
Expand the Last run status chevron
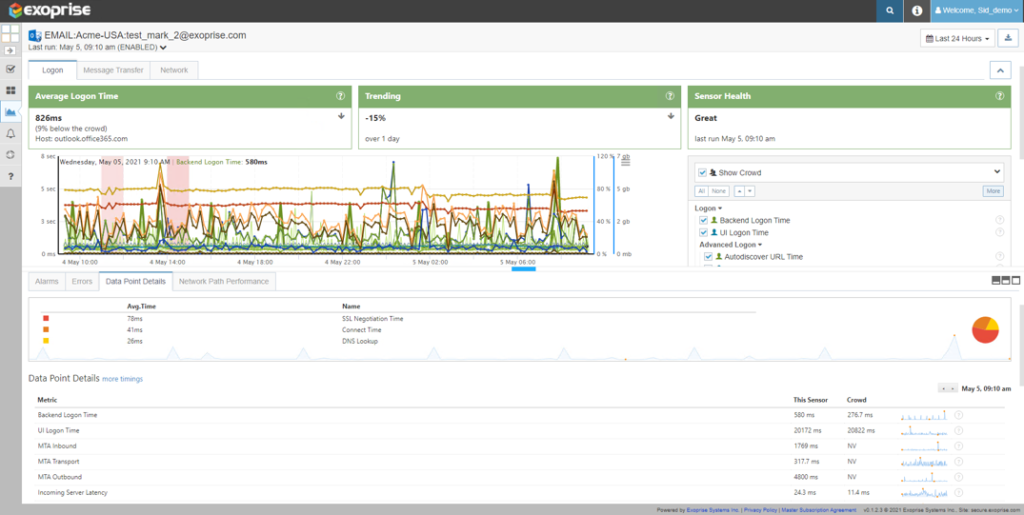coord(163,48)
